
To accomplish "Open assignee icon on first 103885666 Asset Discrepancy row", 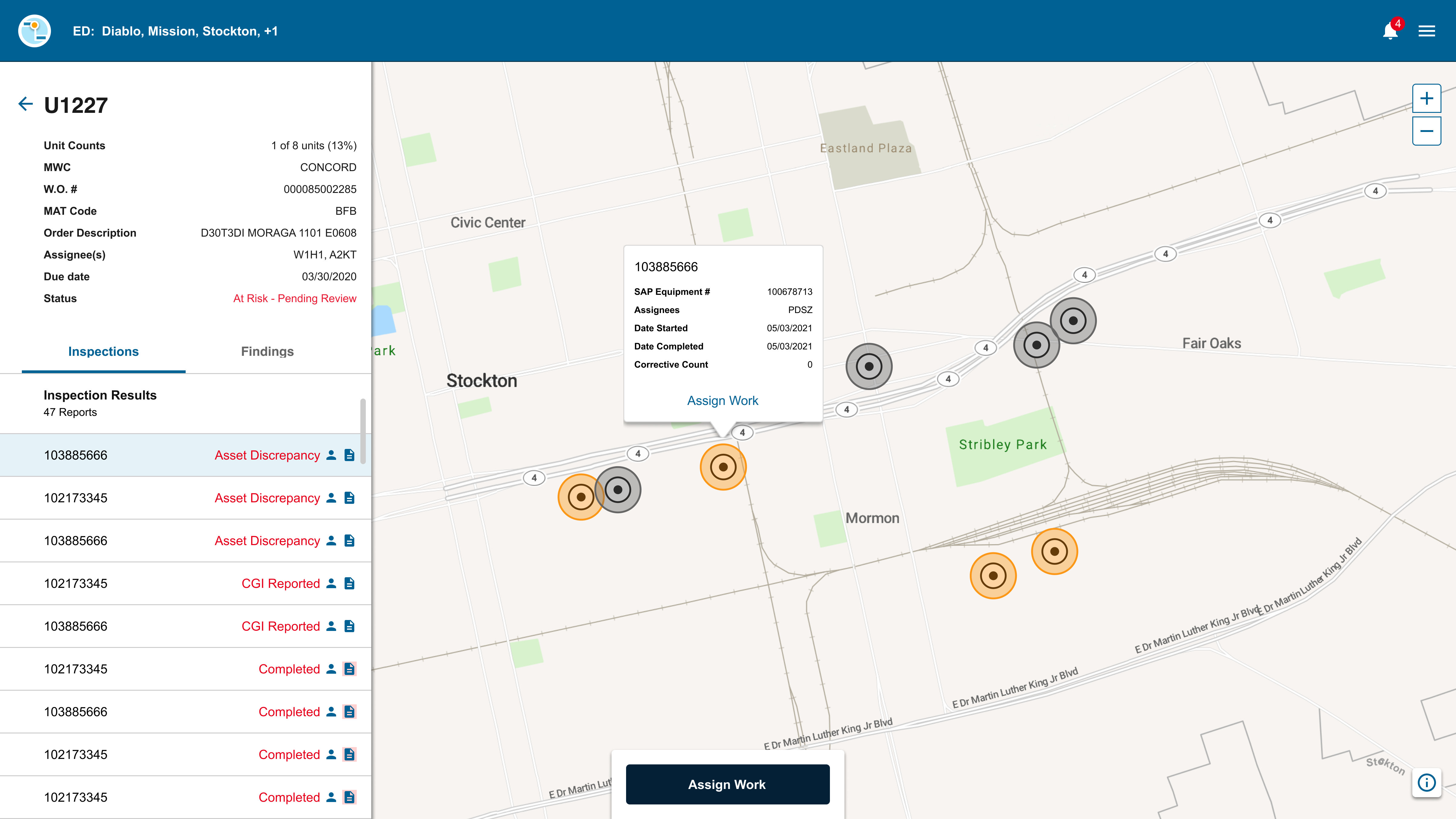I will click(331, 455).
